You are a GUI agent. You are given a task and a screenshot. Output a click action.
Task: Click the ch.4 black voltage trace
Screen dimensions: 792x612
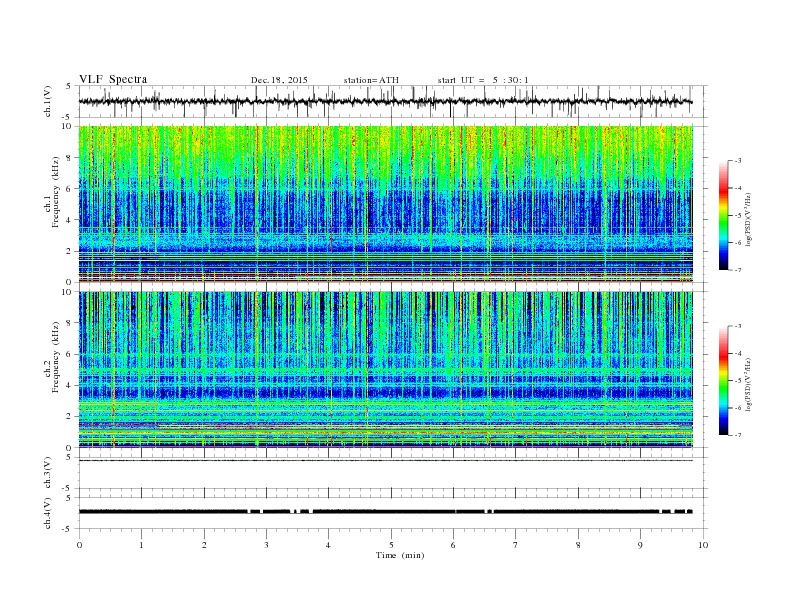[x=385, y=512]
